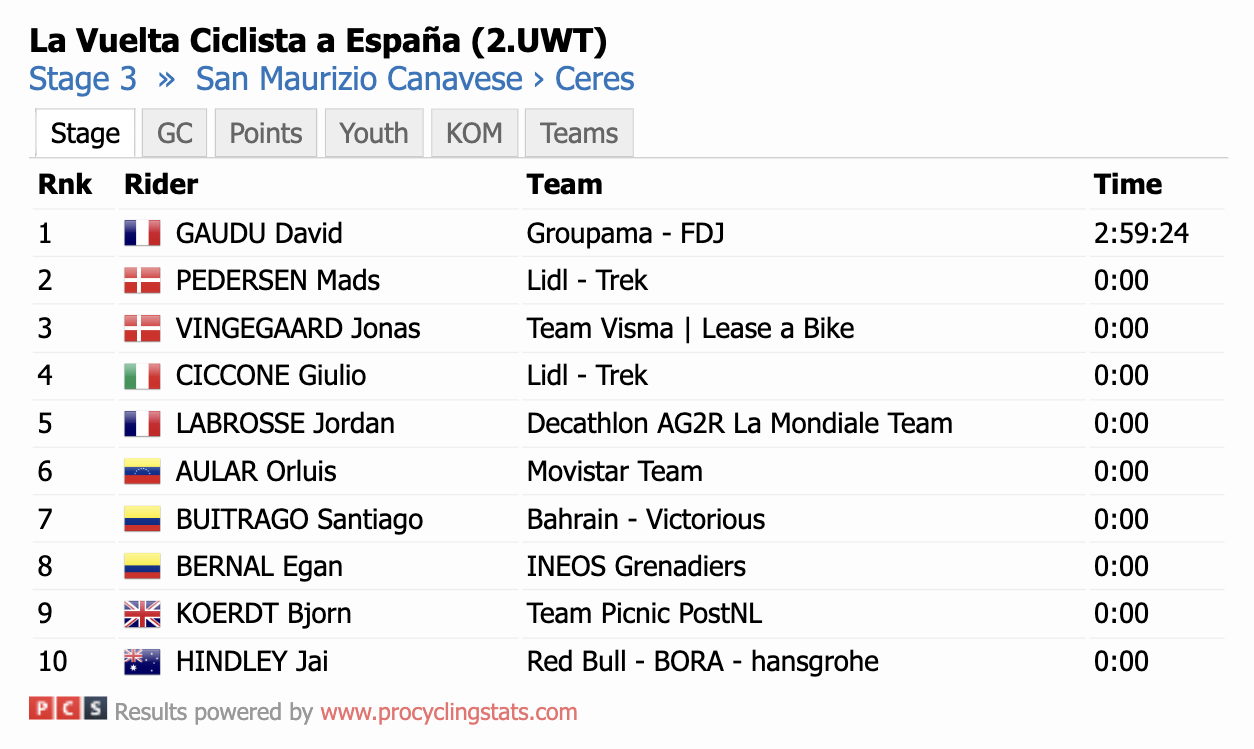Click the British flag beside KOERDT Bjorn
1254x749 pixels.
coord(142,614)
